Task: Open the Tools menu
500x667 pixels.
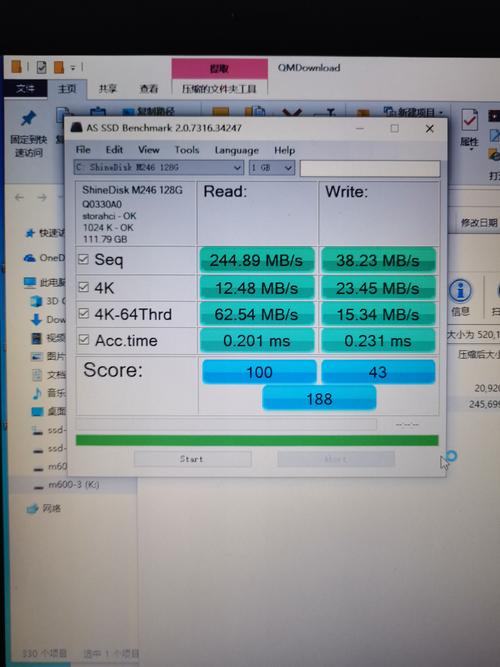Action: point(187,150)
